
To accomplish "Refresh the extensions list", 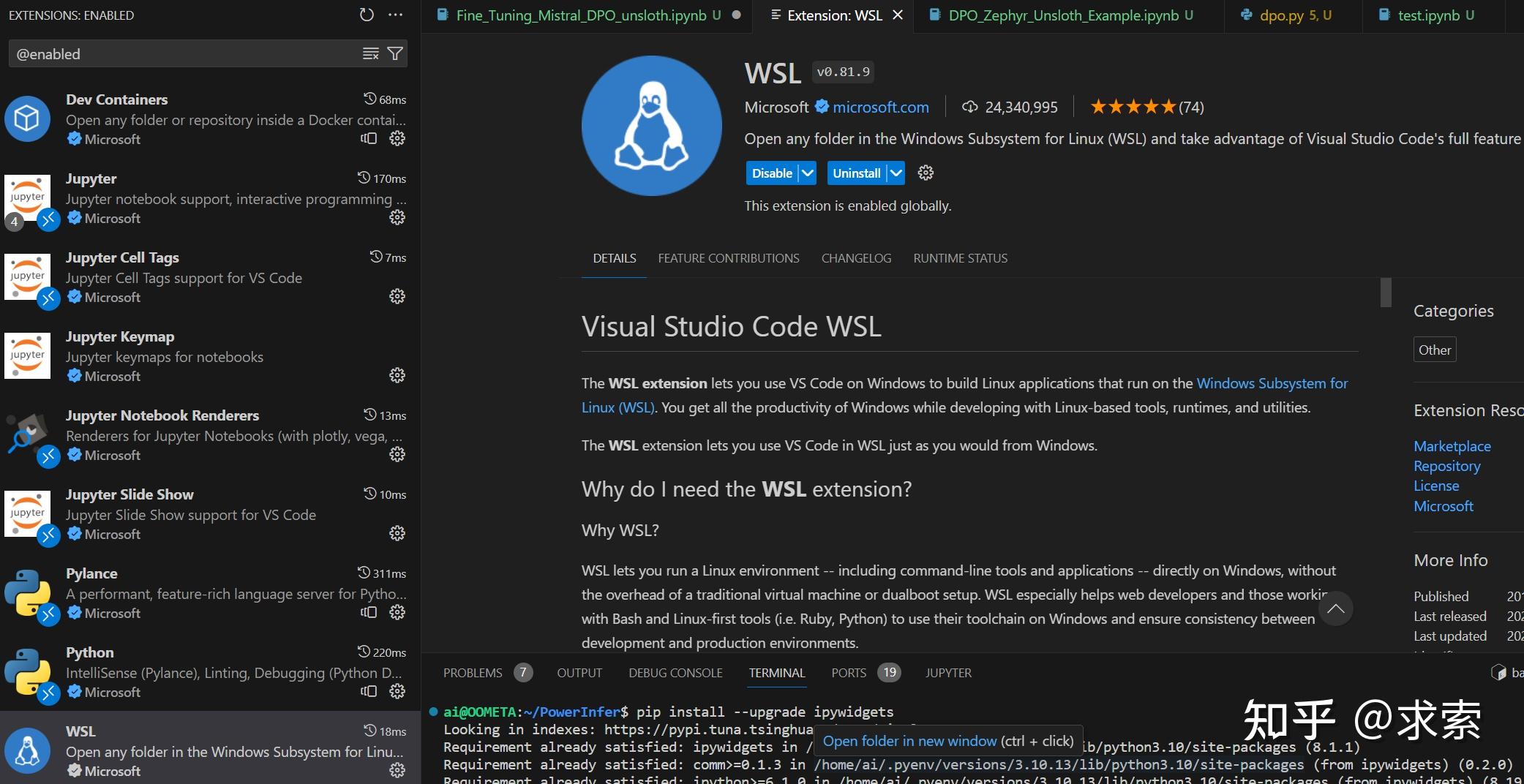I will (366, 15).
